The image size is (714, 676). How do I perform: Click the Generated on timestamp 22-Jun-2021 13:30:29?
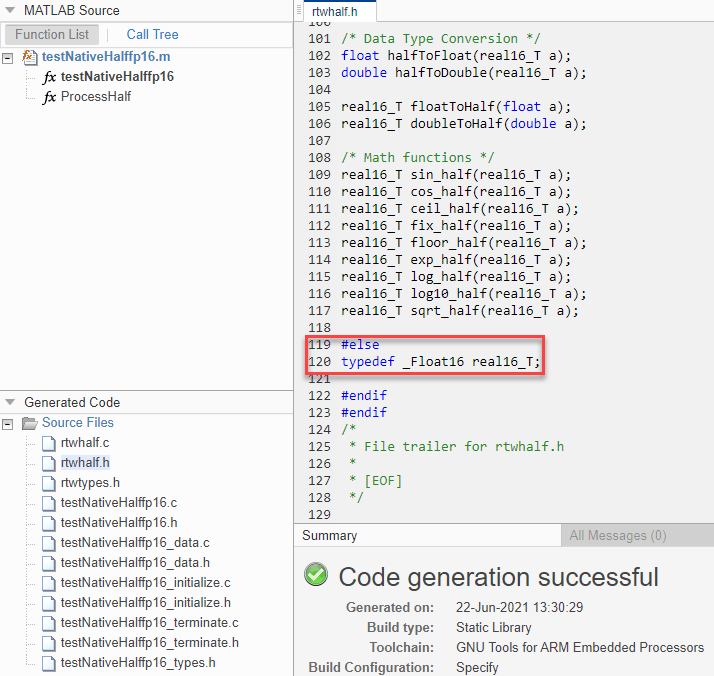(520, 607)
